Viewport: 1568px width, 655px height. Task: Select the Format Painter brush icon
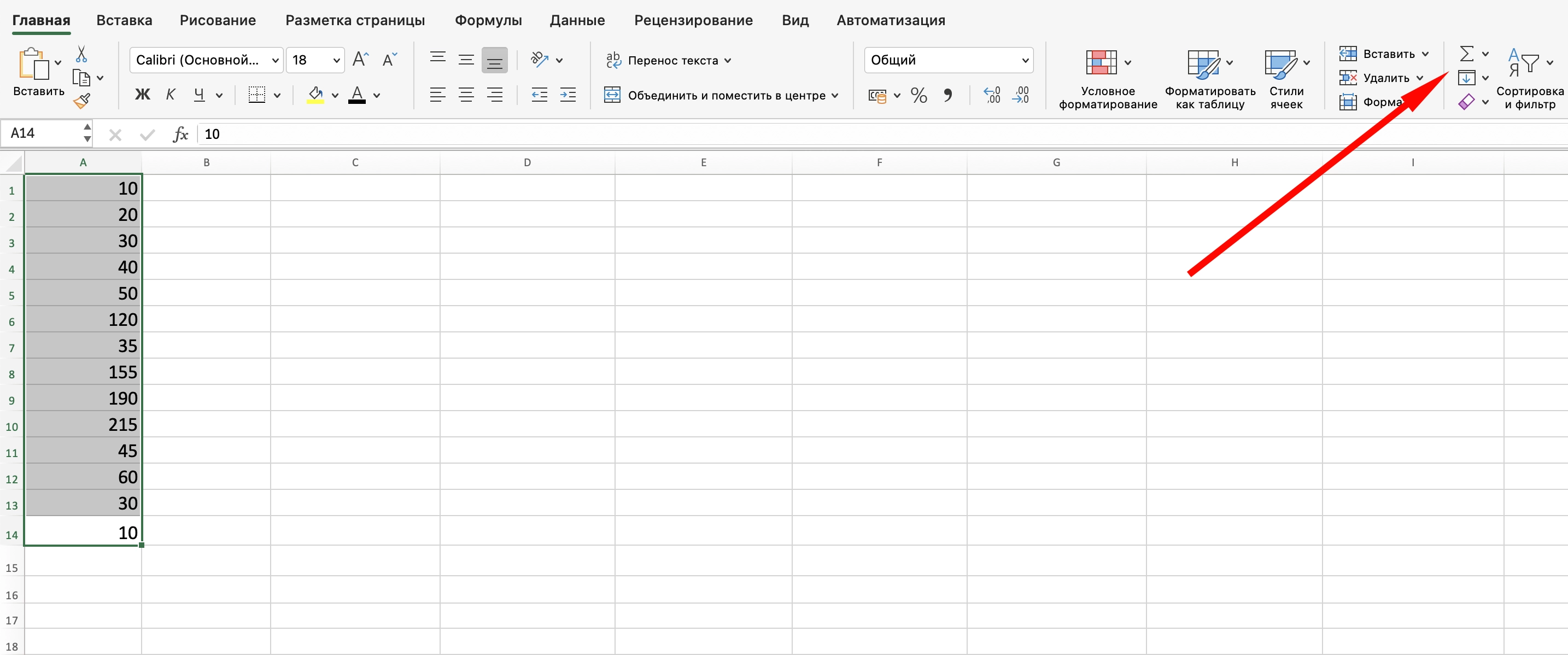click(x=81, y=101)
